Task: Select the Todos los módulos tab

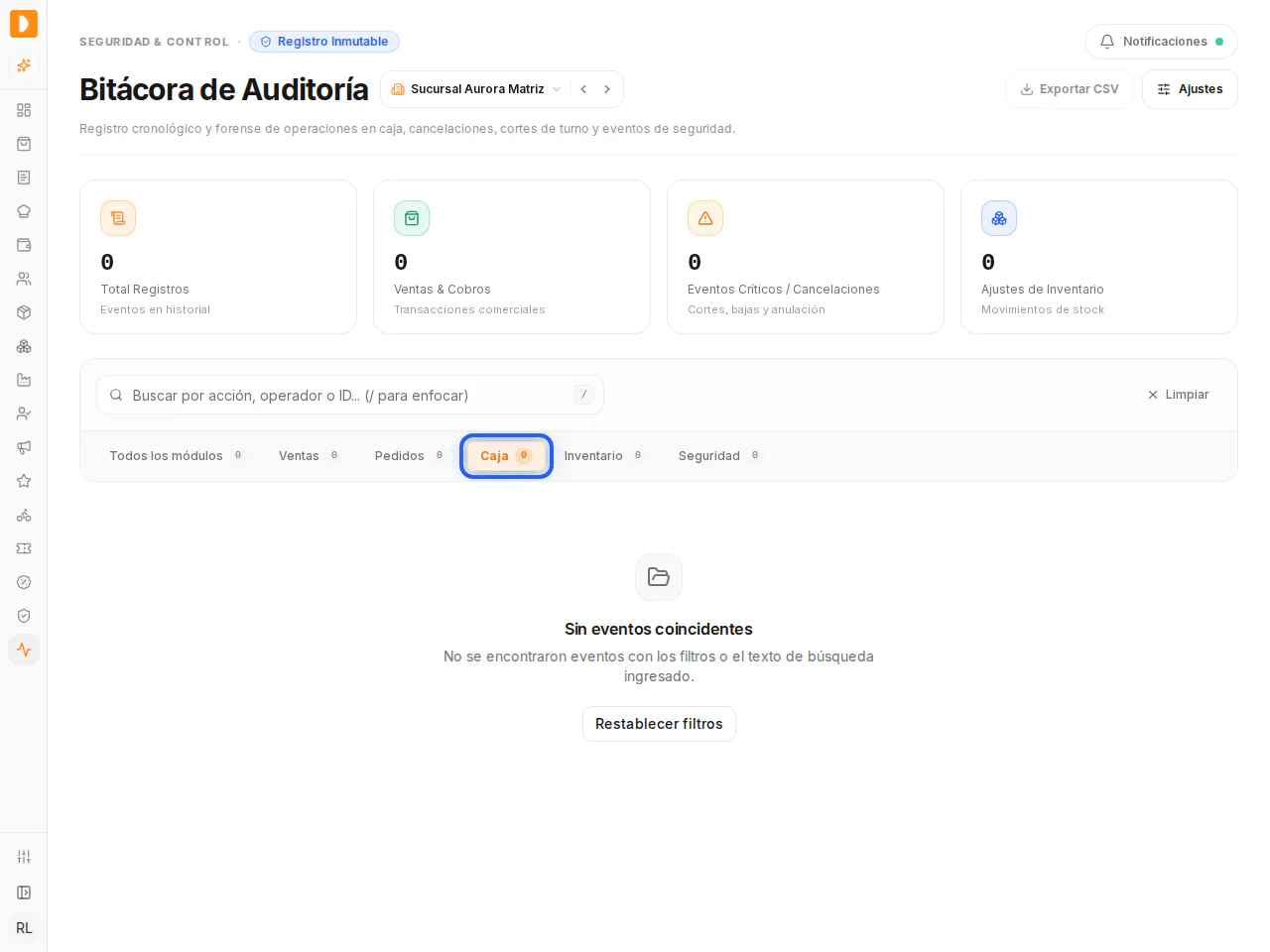Action: [x=176, y=456]
